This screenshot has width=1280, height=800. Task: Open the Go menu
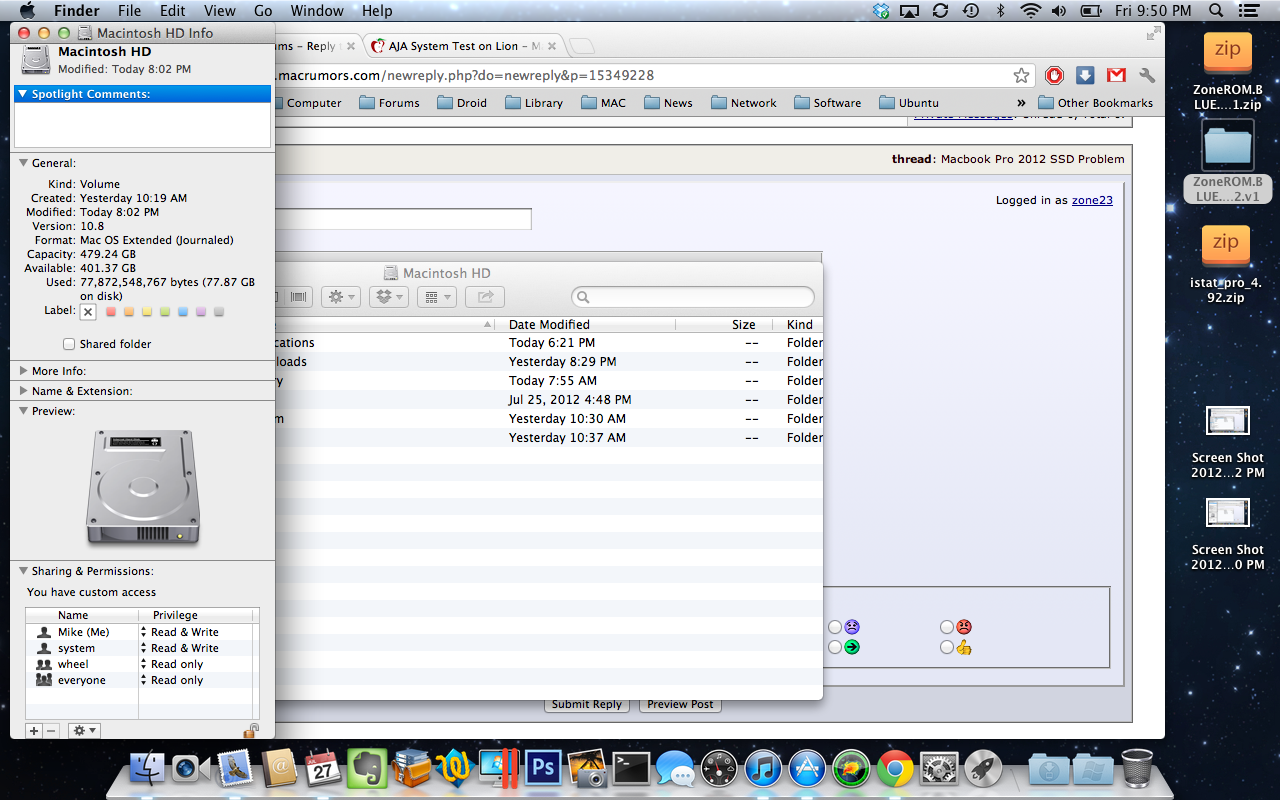click(x=263, y=11)
